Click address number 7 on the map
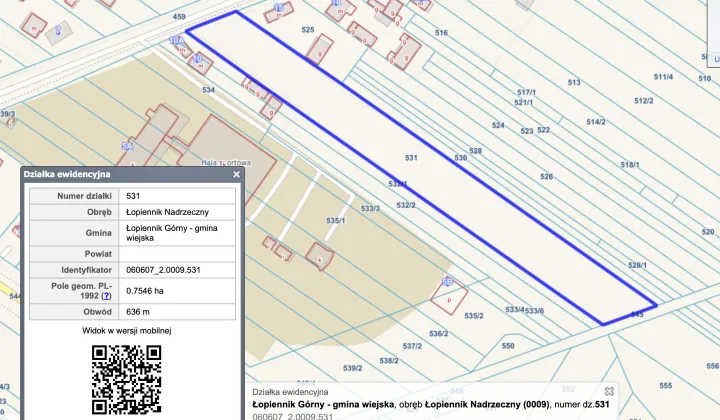The height and width of the screenshot is (420, 720). pyautogui.click(x=58, y=30)
